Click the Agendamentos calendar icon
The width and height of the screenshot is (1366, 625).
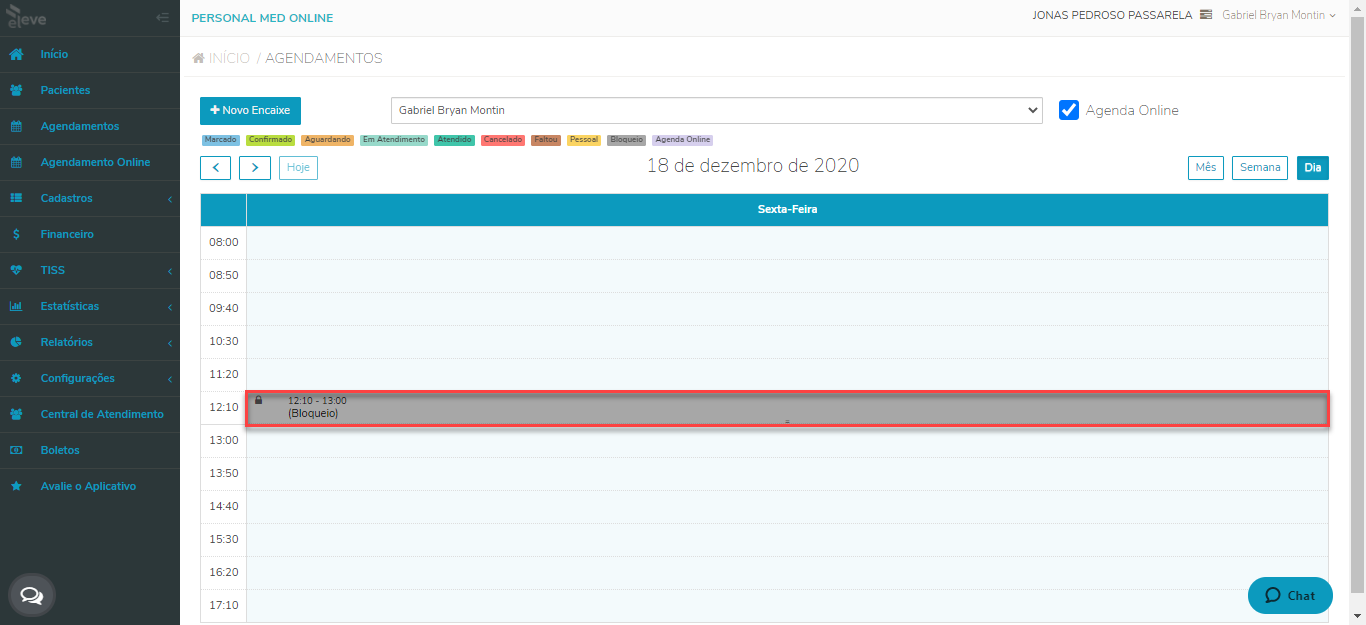[x=16, y=126]
